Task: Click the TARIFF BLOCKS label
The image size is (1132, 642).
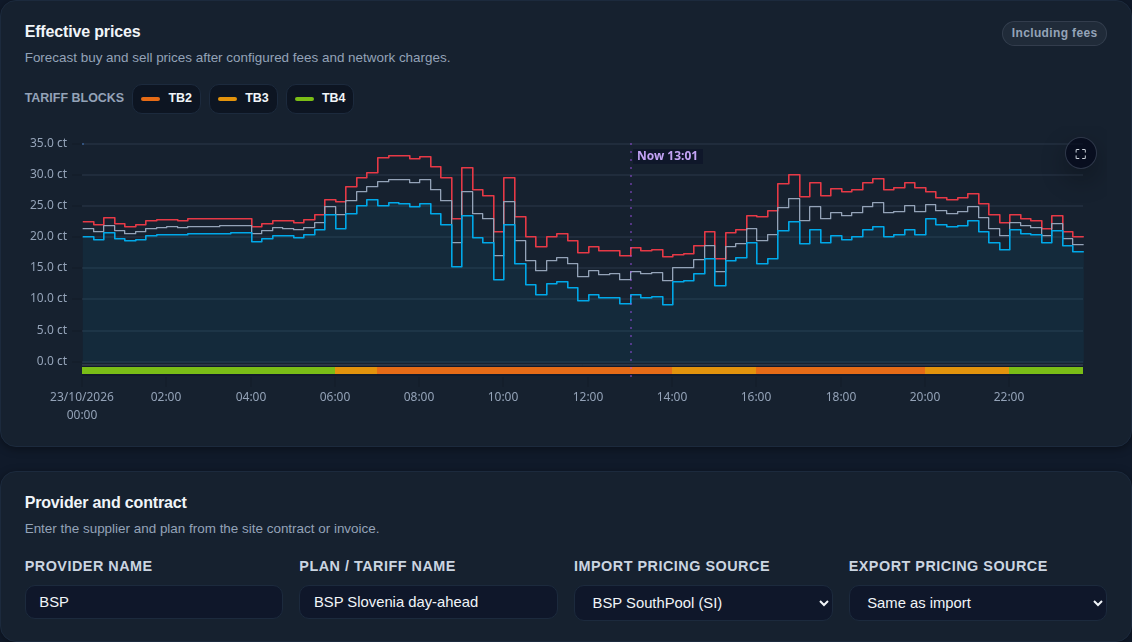Action: (74, 98)
